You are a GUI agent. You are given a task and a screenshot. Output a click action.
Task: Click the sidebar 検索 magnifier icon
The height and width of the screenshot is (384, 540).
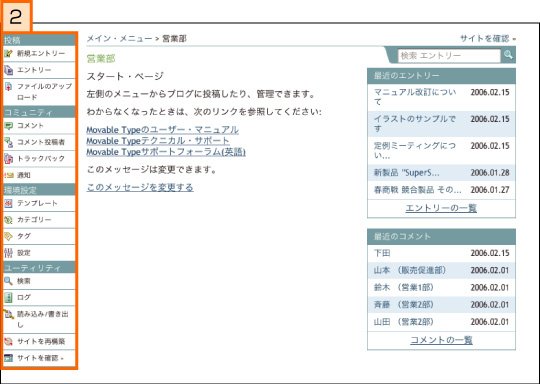pyautogui.click(x=8, y=281)
